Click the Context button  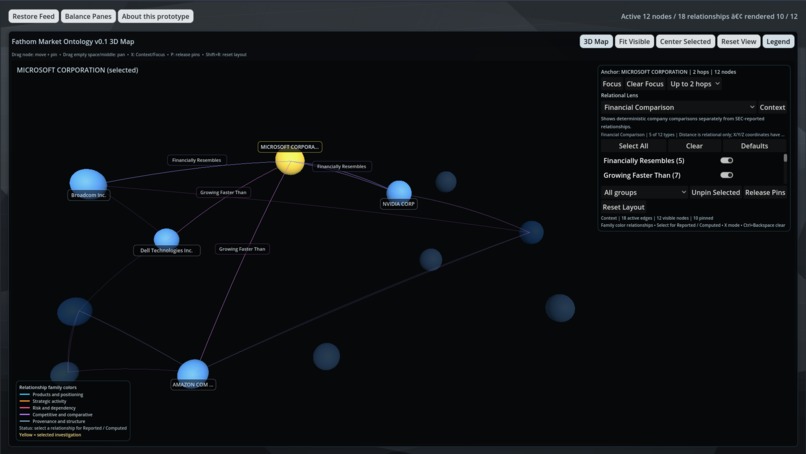coord(772,107)
